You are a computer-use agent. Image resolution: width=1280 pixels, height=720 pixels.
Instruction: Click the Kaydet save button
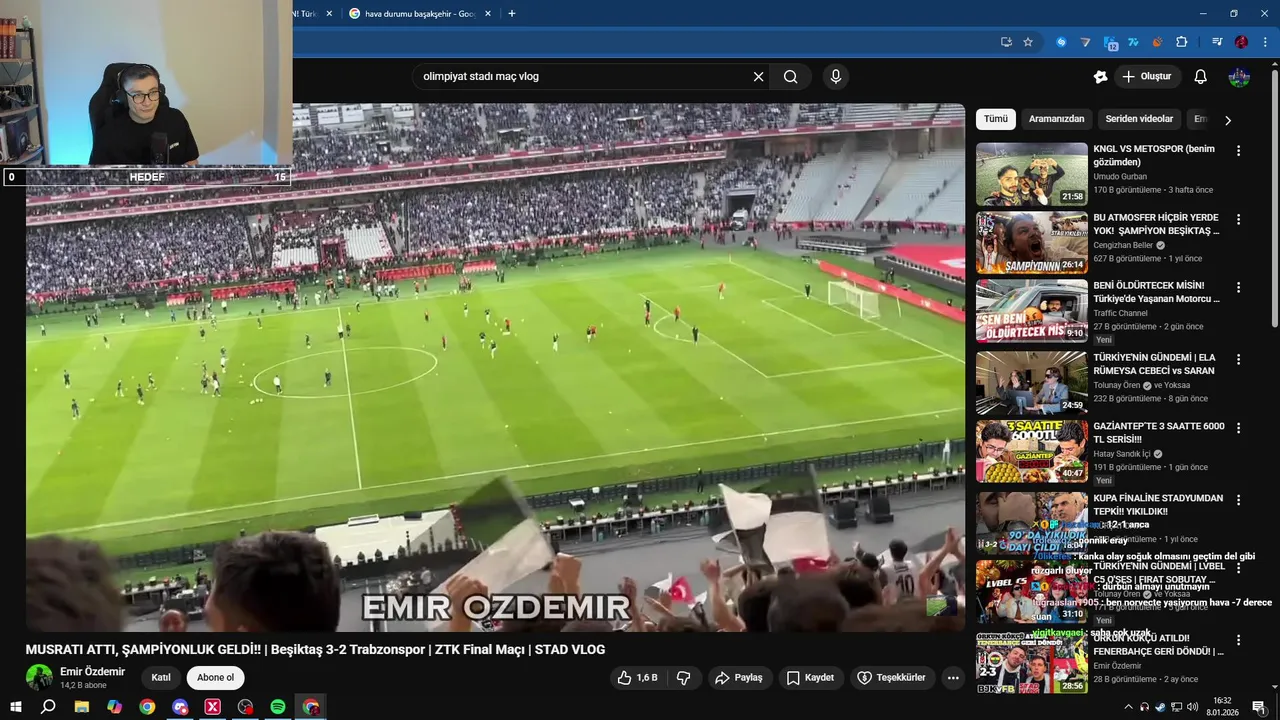click(810, 678)
